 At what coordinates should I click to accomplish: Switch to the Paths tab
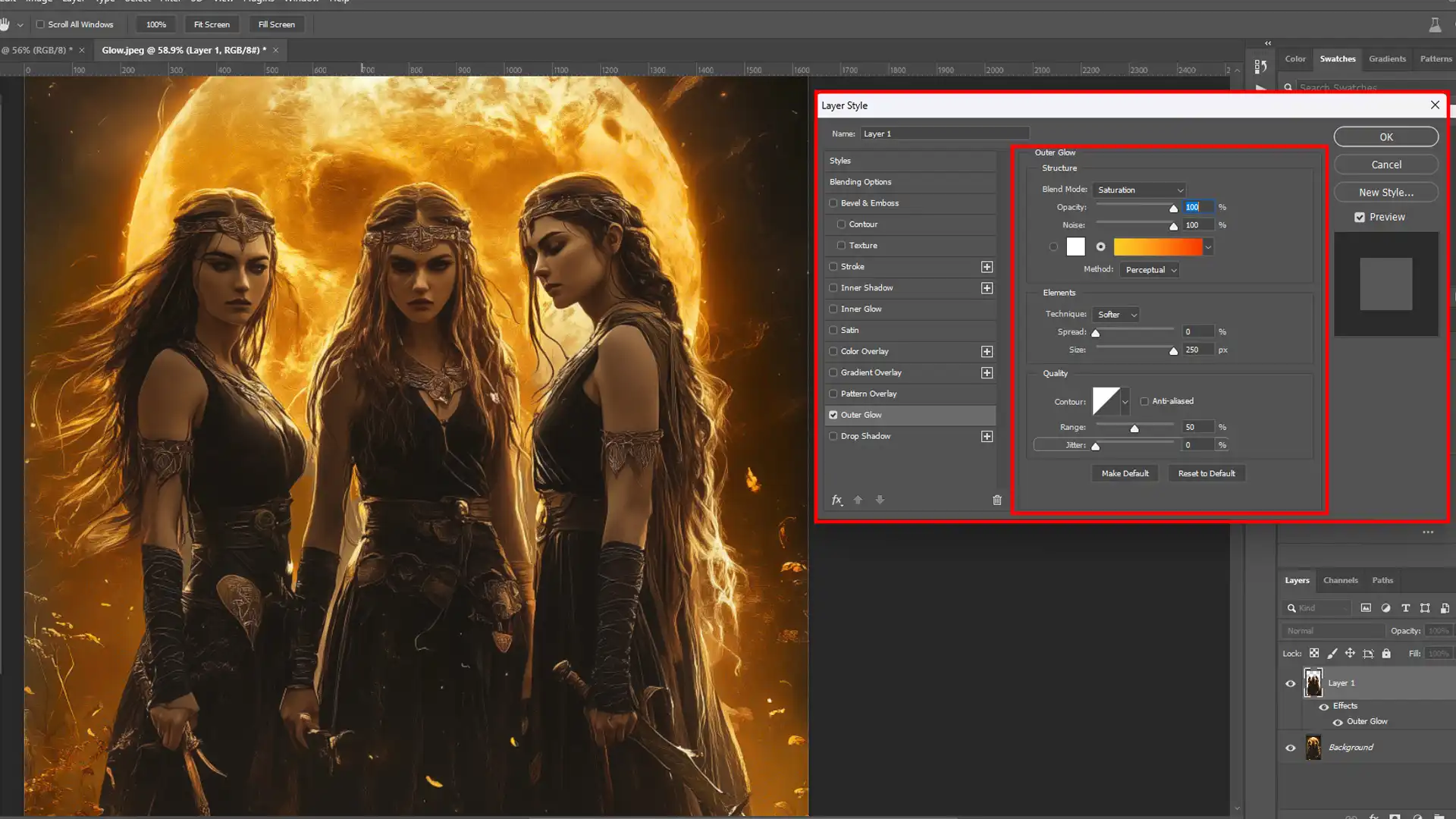click(1382, 580)
